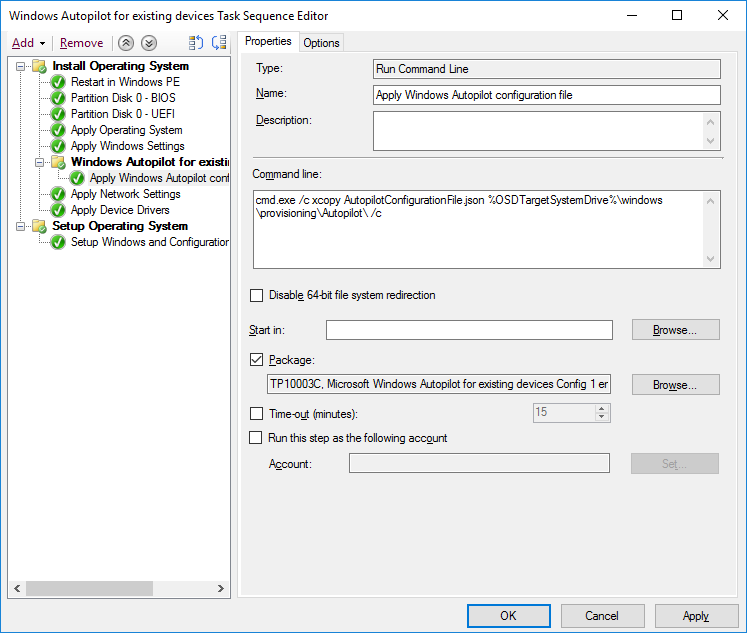Image resolution: width=747 pixels, height=633 pixels.
Task: Select the Apply Network Settings step
Action: 126,194
